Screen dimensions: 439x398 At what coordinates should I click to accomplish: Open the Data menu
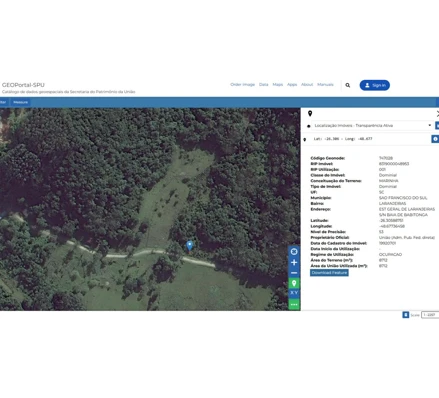pyautogui.click(x=264, y=85)
